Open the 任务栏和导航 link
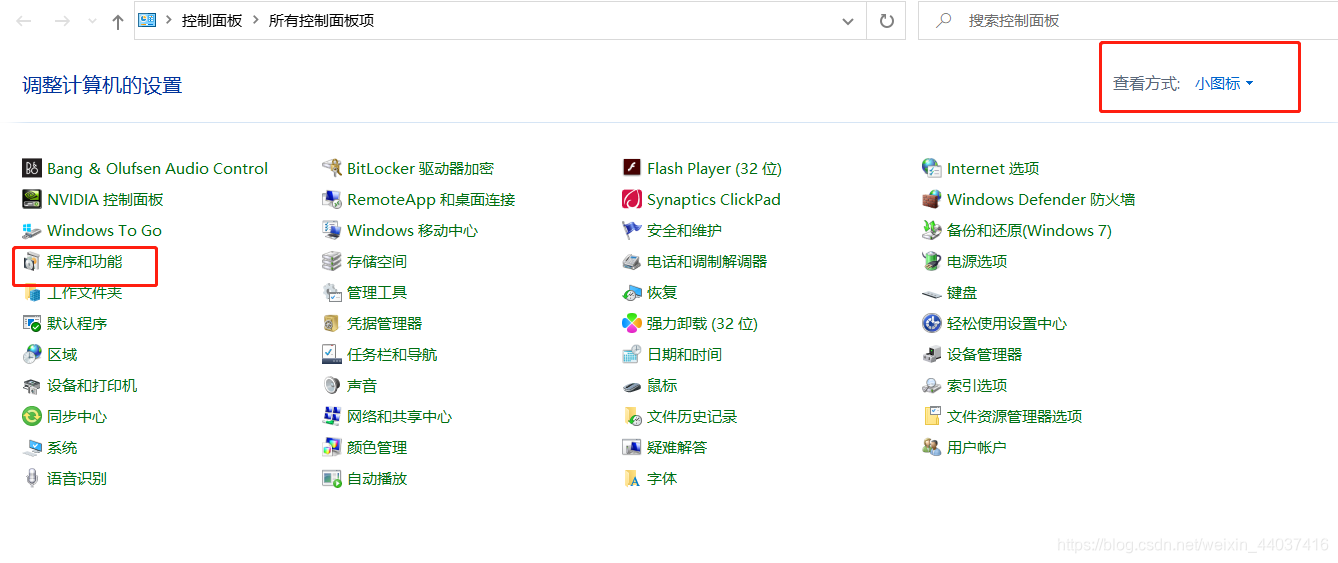This screenshot has height=563, width=1338. point(392,354)
